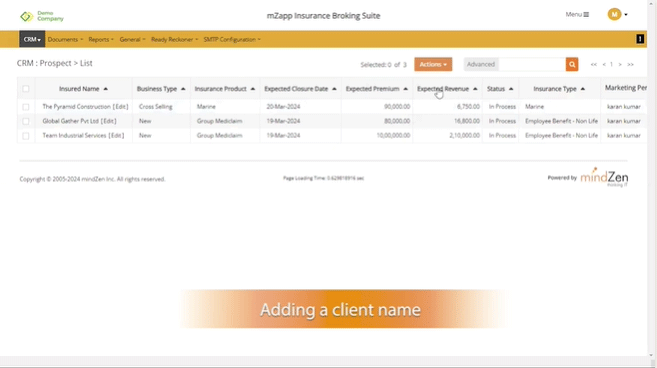Click the CRM : Prospect > List breadcrumb
Viewport: 657px width, 368px height.
pos(54,63)
